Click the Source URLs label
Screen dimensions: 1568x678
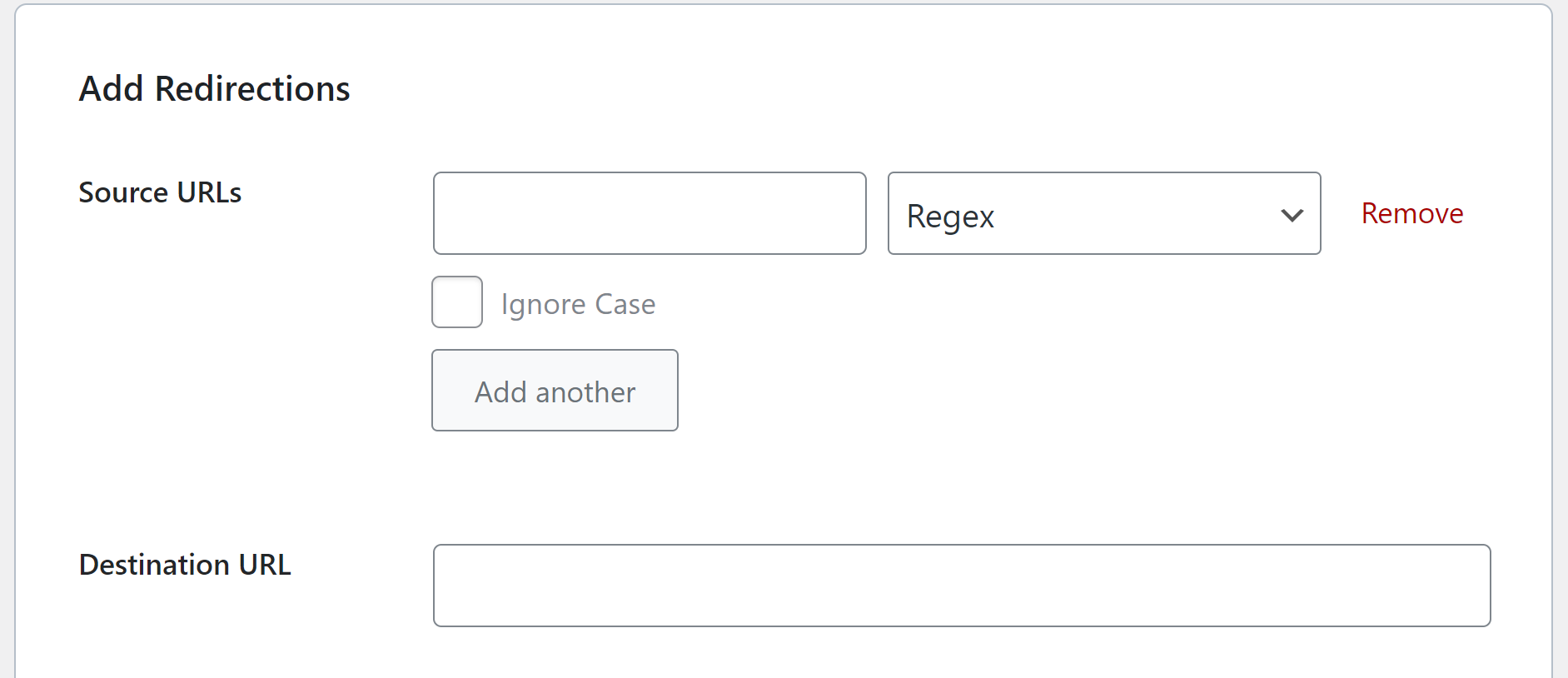tap(160, 192)
